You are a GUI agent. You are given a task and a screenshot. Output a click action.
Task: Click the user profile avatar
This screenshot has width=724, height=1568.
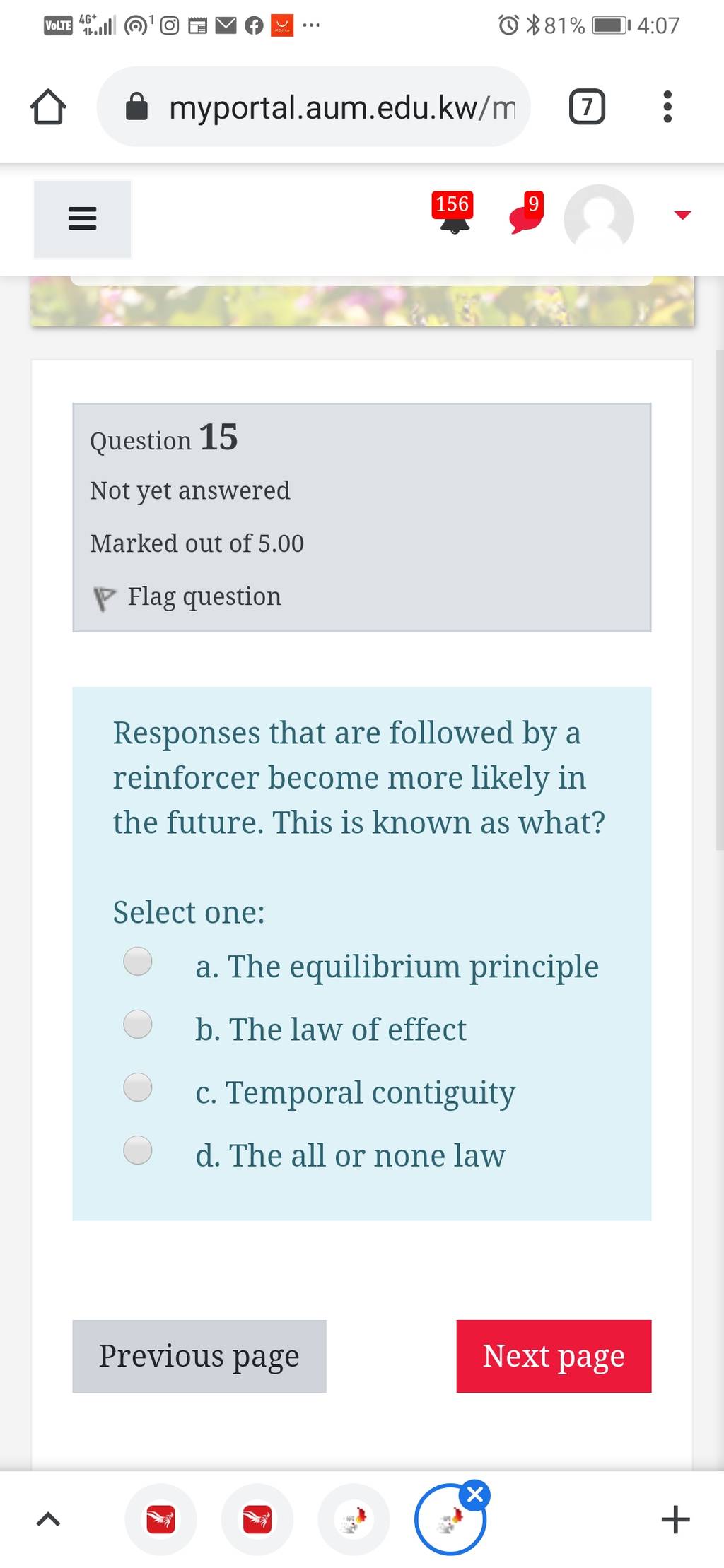click(x=599, y=218)
